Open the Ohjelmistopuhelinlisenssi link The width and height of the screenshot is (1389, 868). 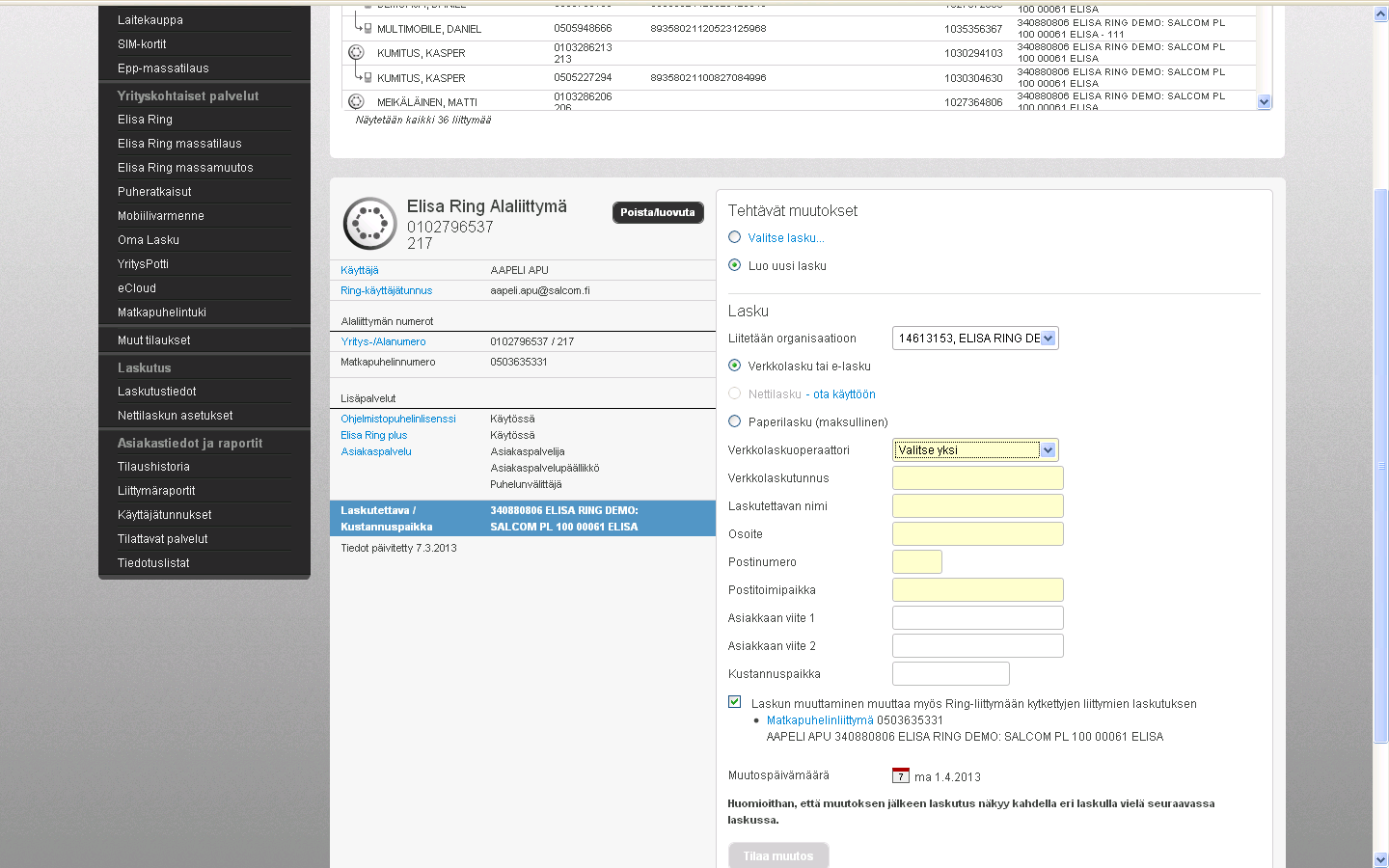point(398,419)
